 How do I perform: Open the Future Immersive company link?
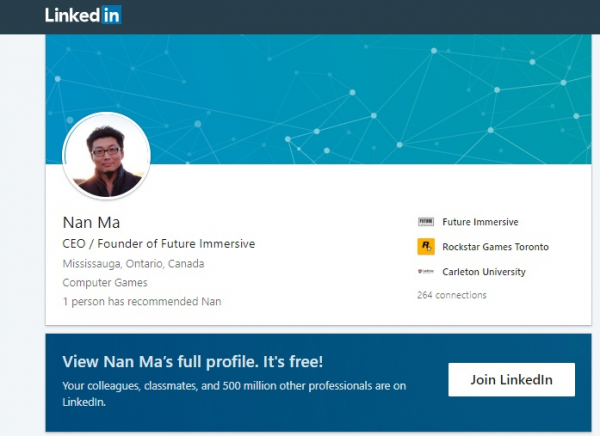pos(480,222)
